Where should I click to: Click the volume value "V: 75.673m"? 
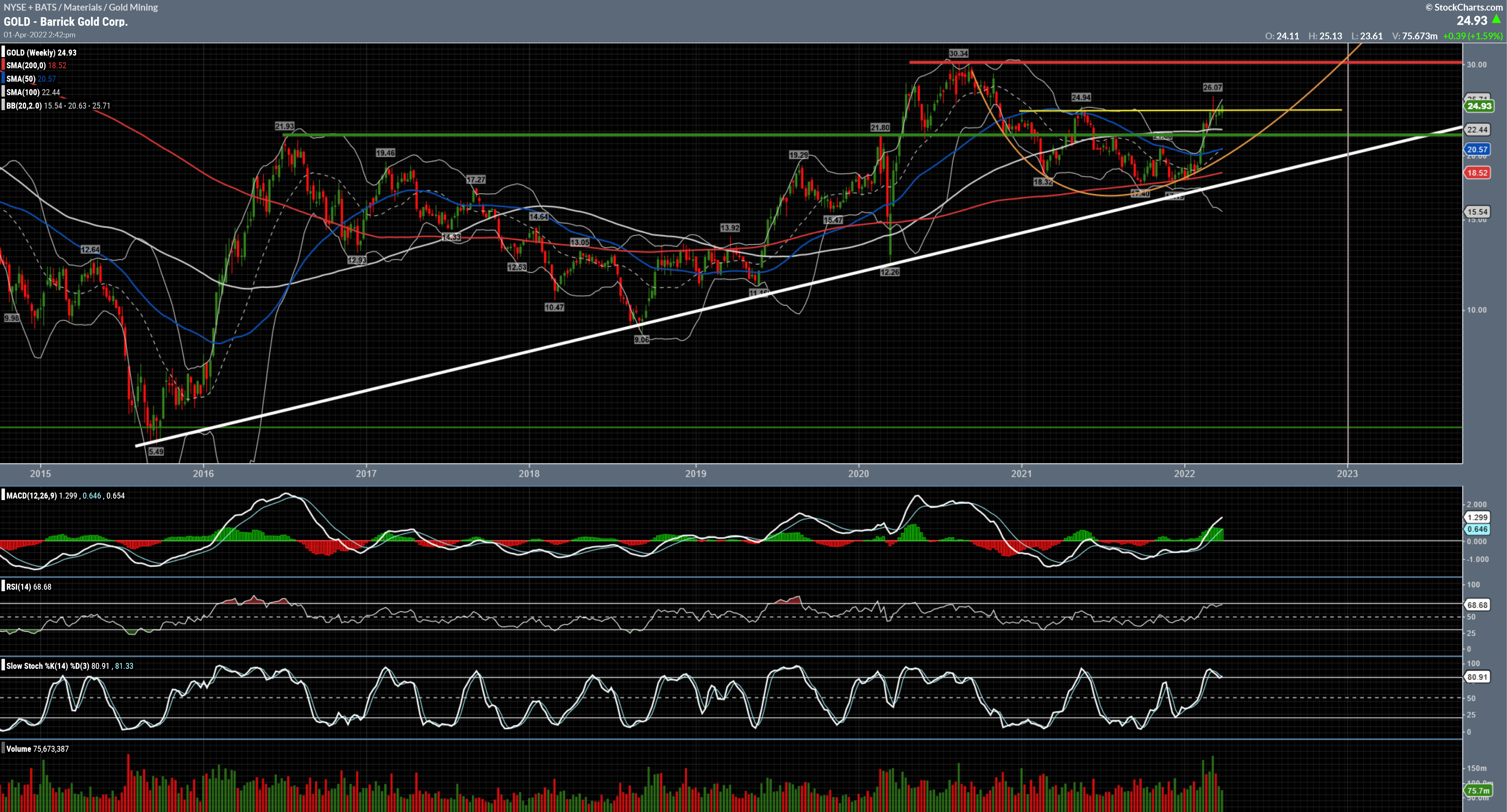coord(1415,36)
